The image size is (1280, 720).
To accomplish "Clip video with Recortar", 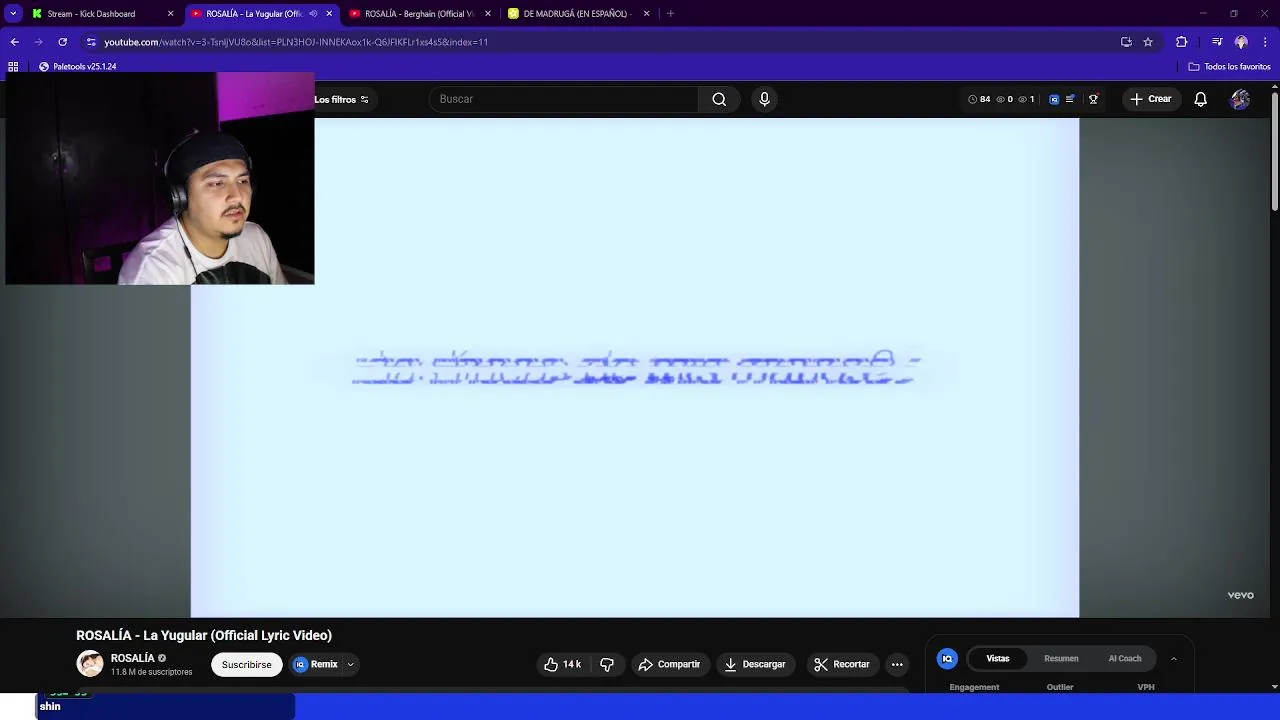I will point(842,664).
